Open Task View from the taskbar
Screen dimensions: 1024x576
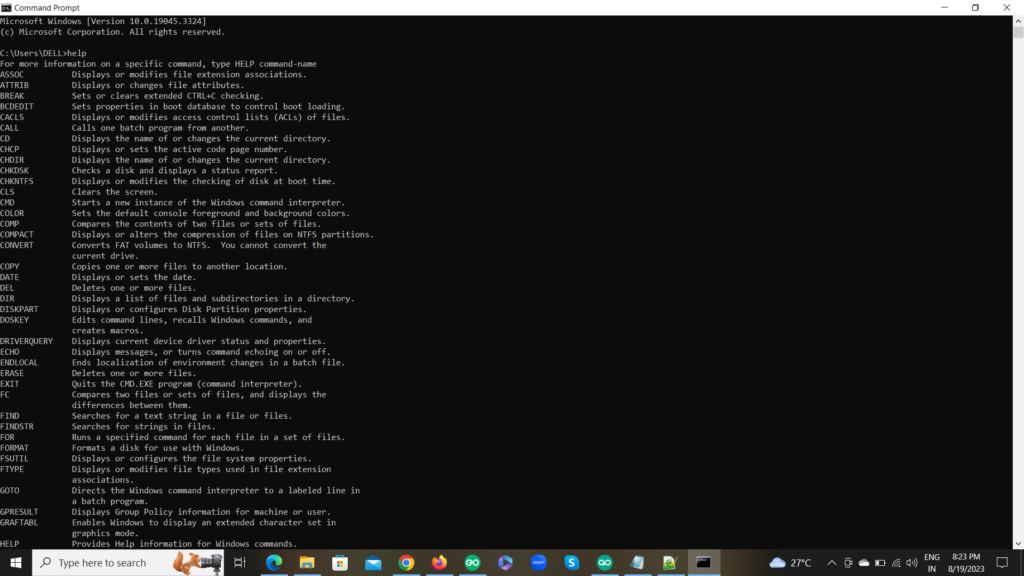click(240, 562)
